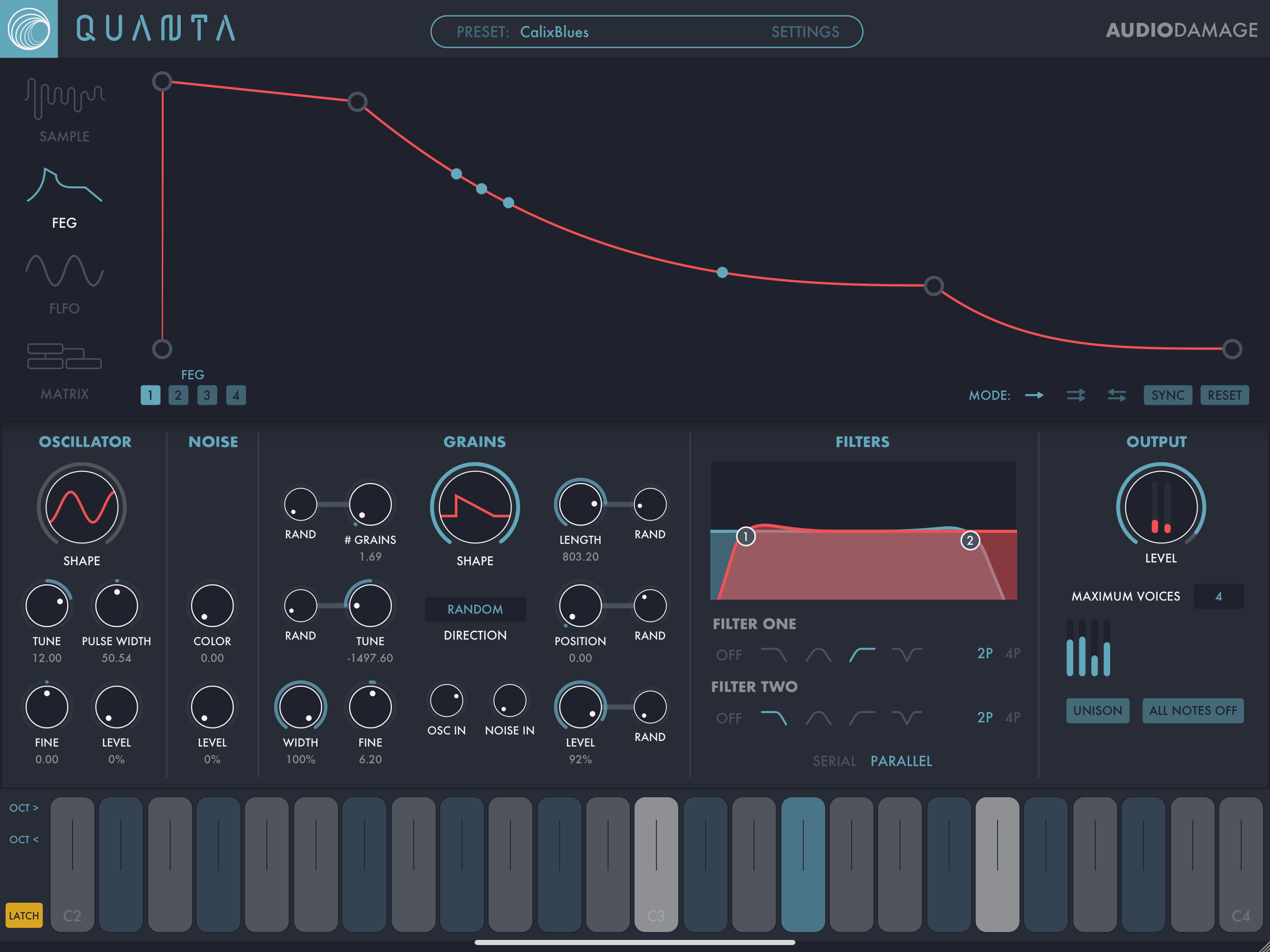Turn on UNISON mode
1270x952 pixels.
pos(1097,710)
